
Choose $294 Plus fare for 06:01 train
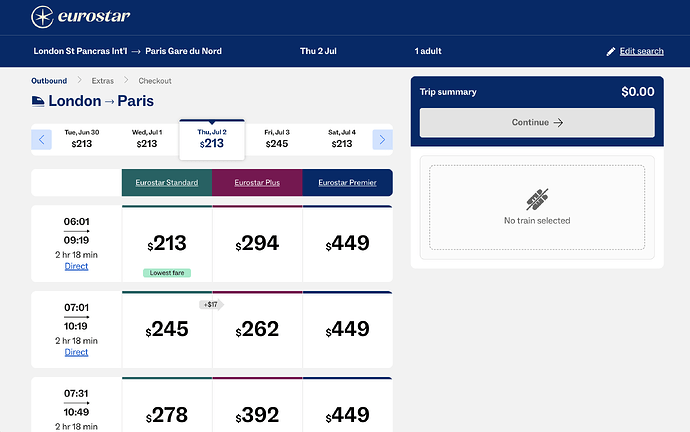[x=257, y=243]
